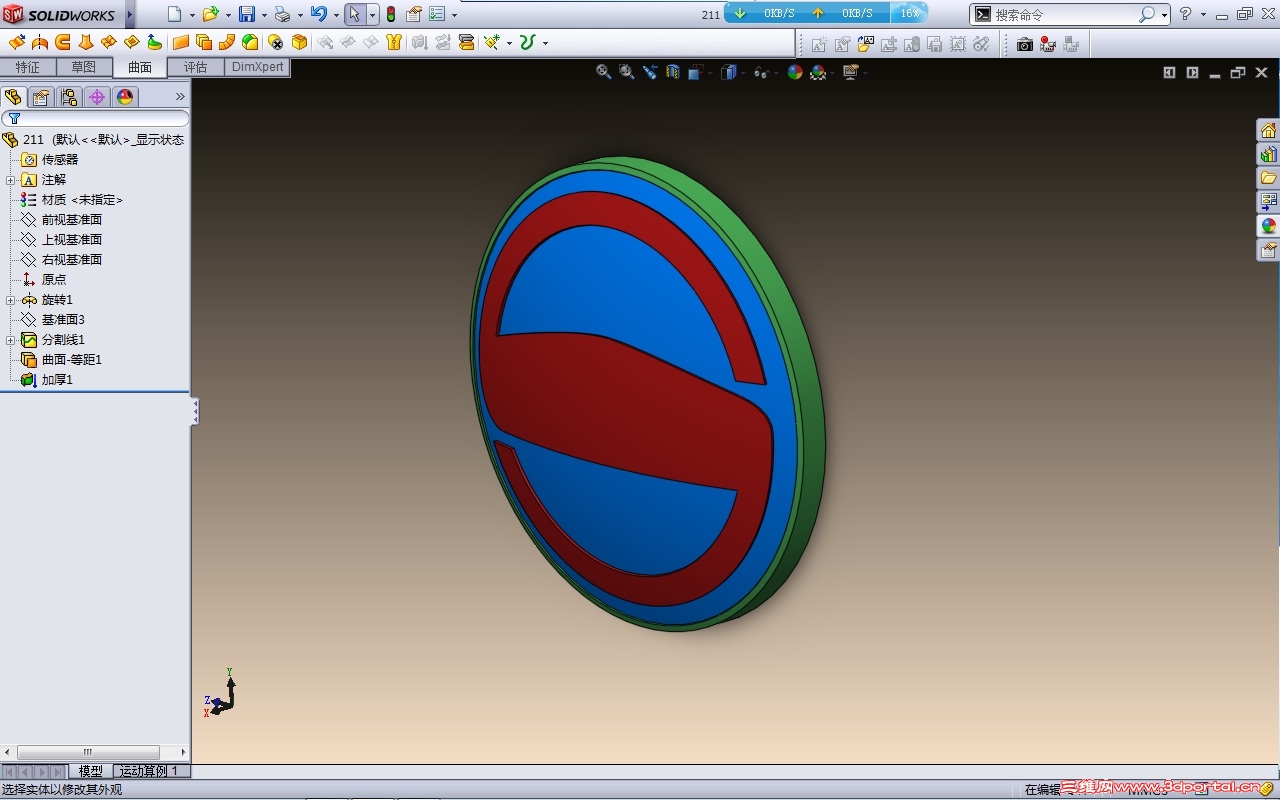
Task: Create a new document with the New icon
Action: point(175,14)
